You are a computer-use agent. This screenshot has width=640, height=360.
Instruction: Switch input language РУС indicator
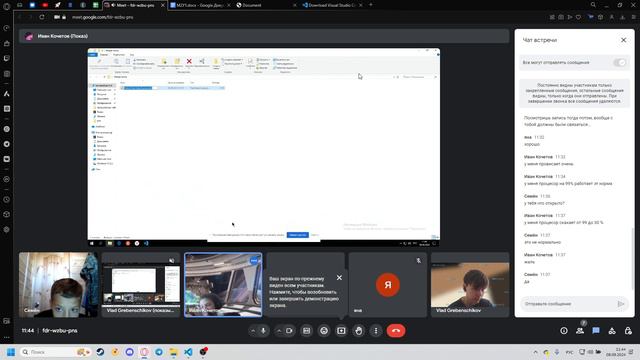(x=569, y=352)
